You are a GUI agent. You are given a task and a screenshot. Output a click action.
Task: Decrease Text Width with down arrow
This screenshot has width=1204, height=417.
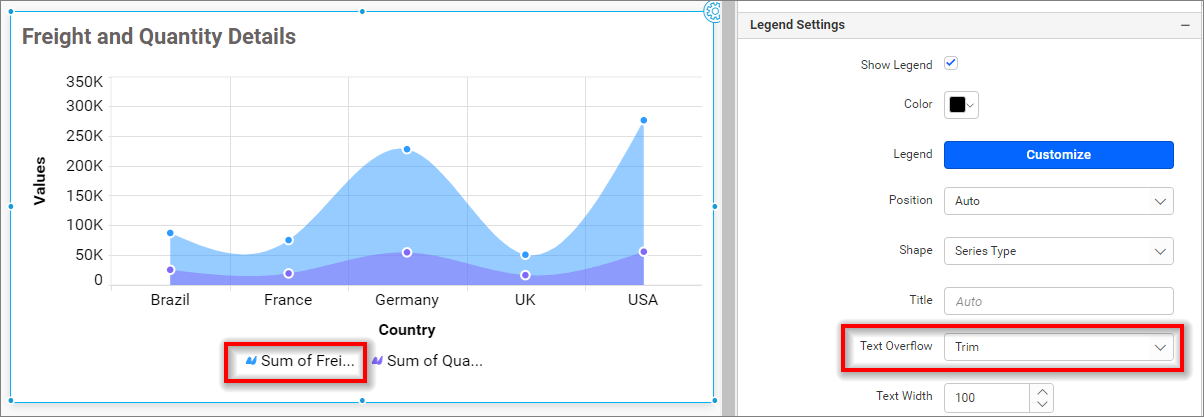point(1042,404)
